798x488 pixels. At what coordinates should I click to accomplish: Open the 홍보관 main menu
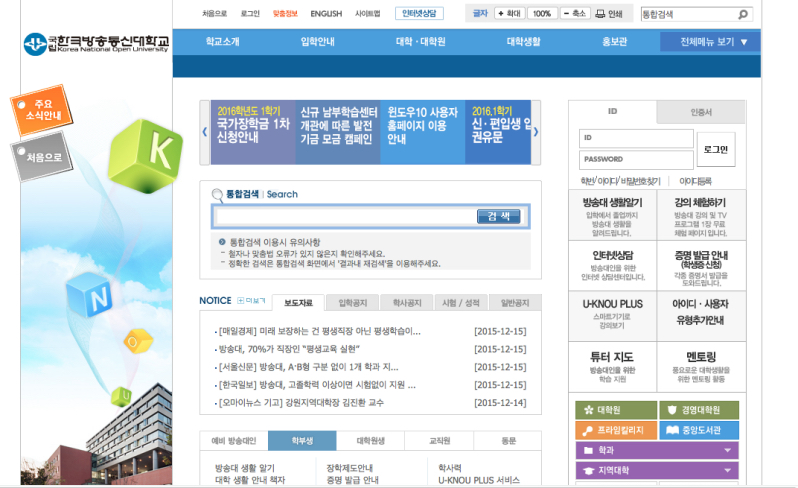[x=614, y=42]
